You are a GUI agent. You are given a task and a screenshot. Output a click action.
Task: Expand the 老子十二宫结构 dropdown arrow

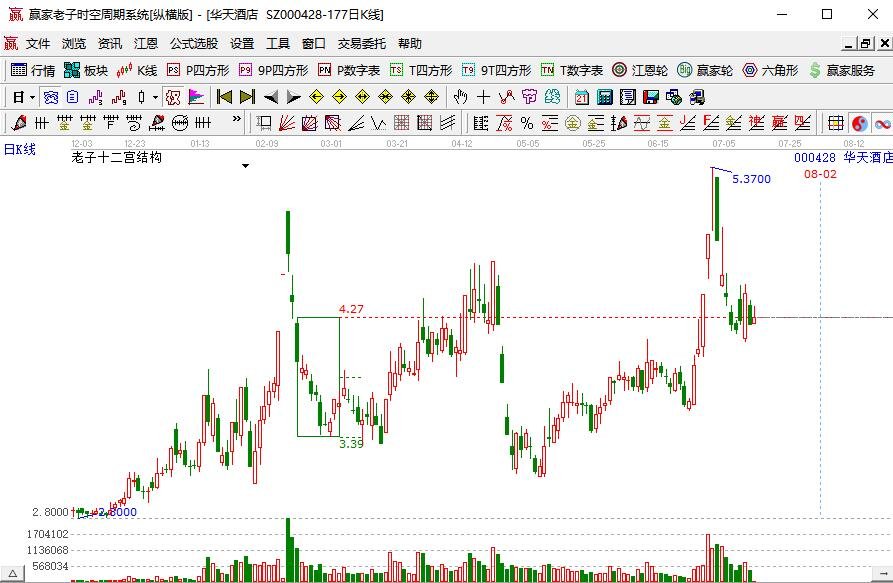(245, 166)
